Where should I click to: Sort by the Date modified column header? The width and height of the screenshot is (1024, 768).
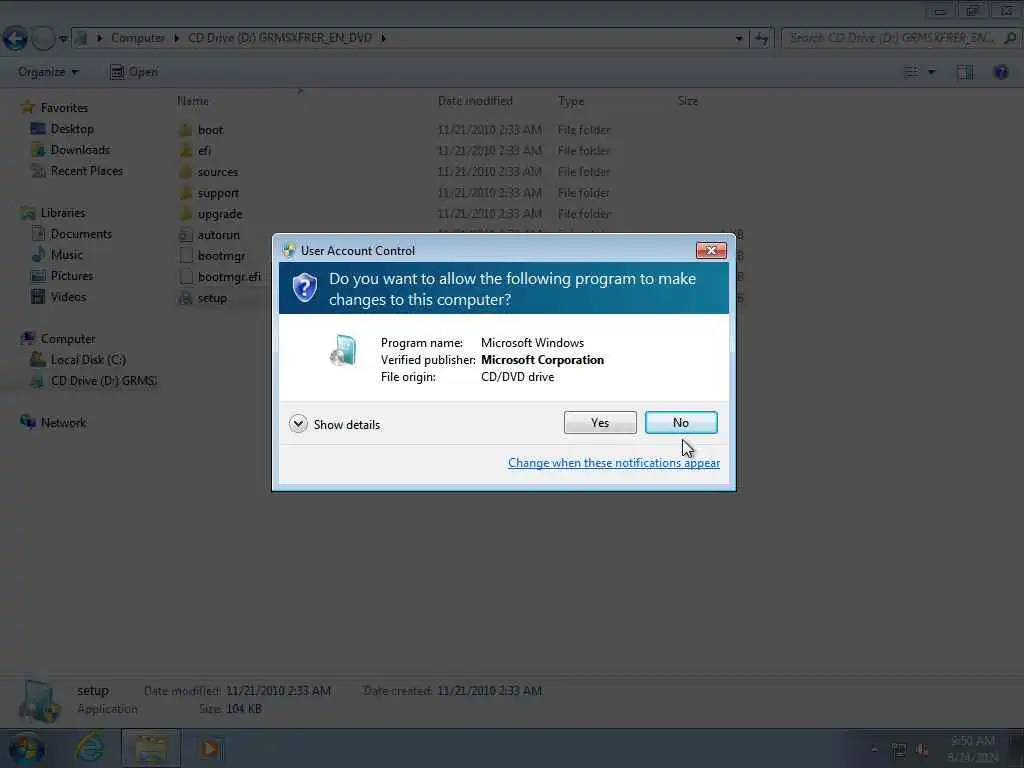475,101
